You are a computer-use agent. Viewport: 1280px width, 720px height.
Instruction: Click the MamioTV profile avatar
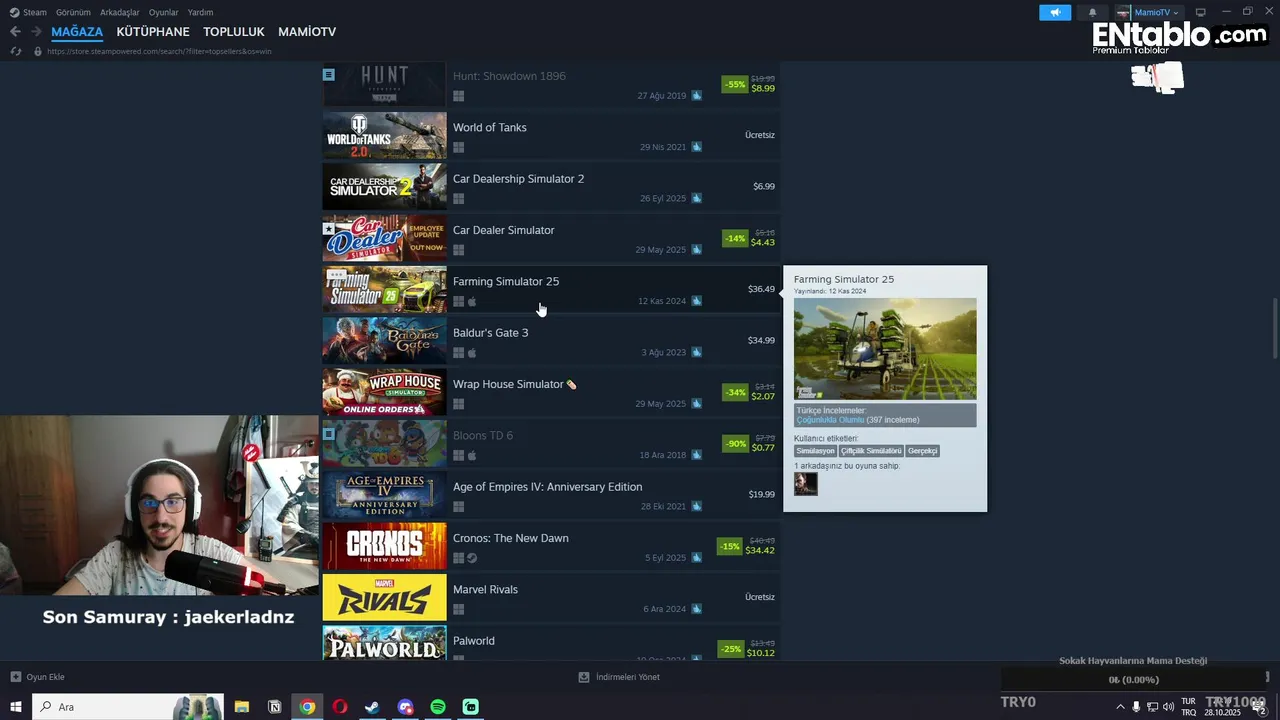(x=1124, y=12)
